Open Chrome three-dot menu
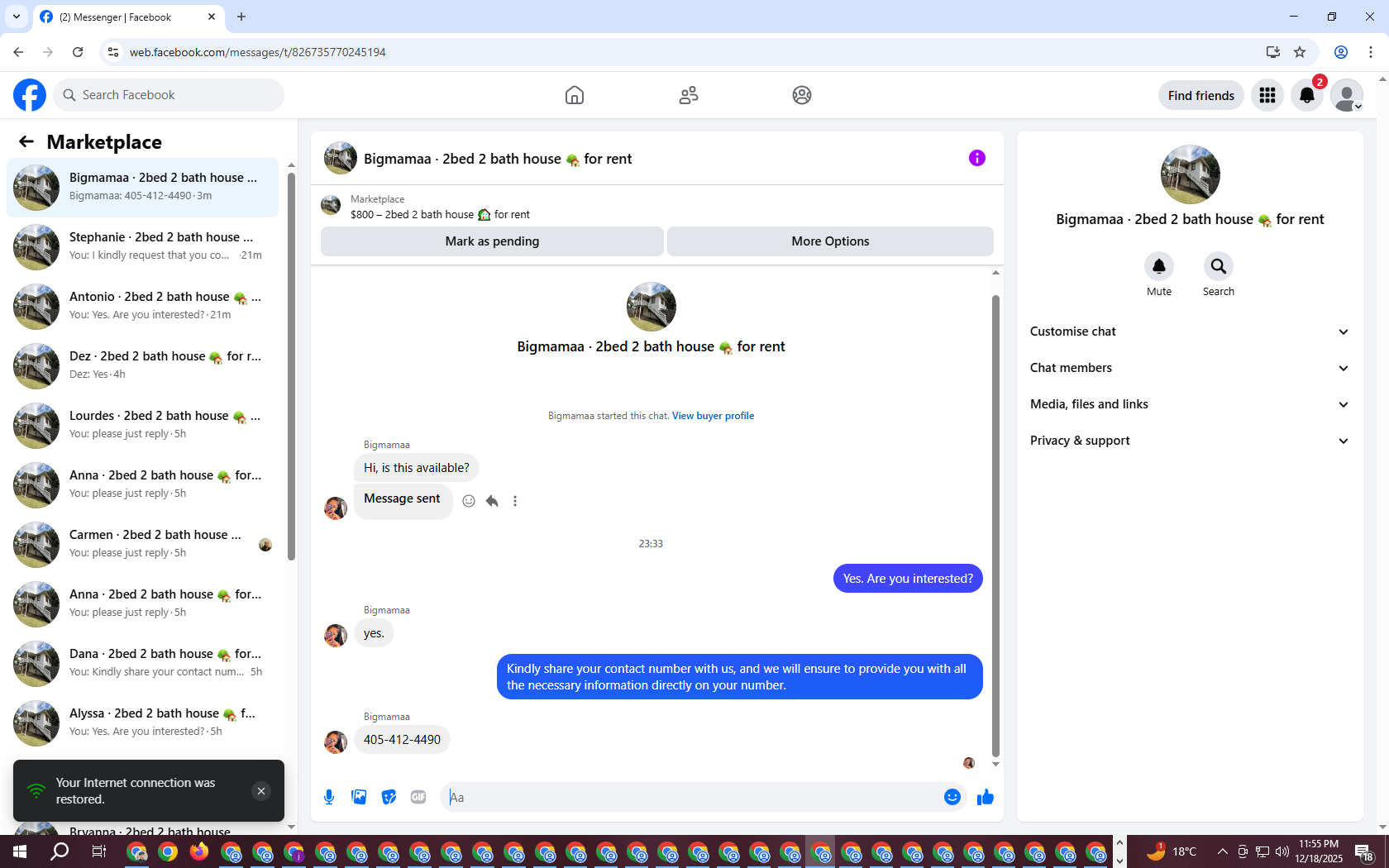Screen dimensions: 1389x868 pos(1371,52)
